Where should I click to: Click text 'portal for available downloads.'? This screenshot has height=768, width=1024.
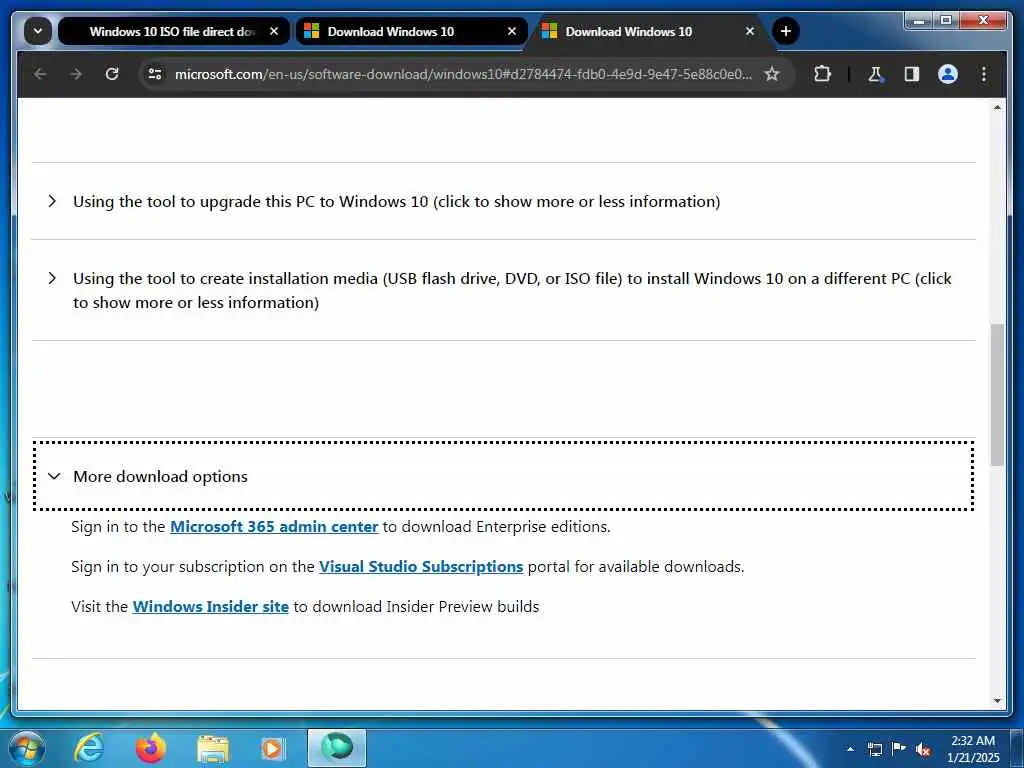coord(636,566)
